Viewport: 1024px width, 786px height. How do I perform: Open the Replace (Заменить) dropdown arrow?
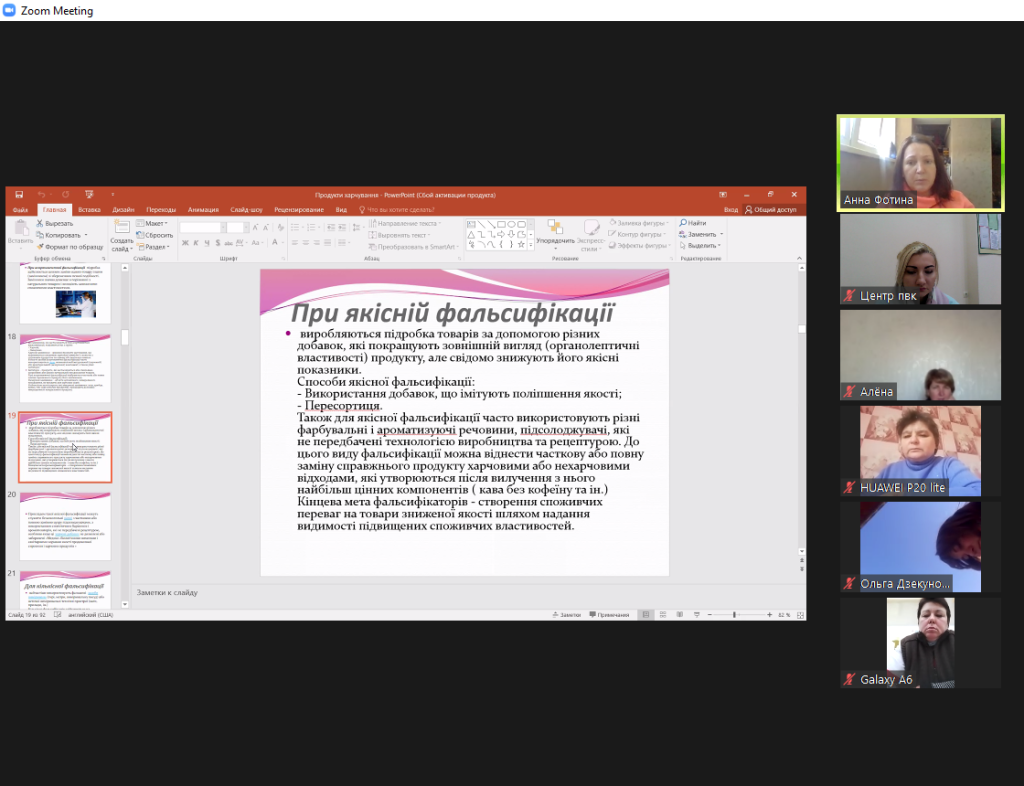coord(721,234)
